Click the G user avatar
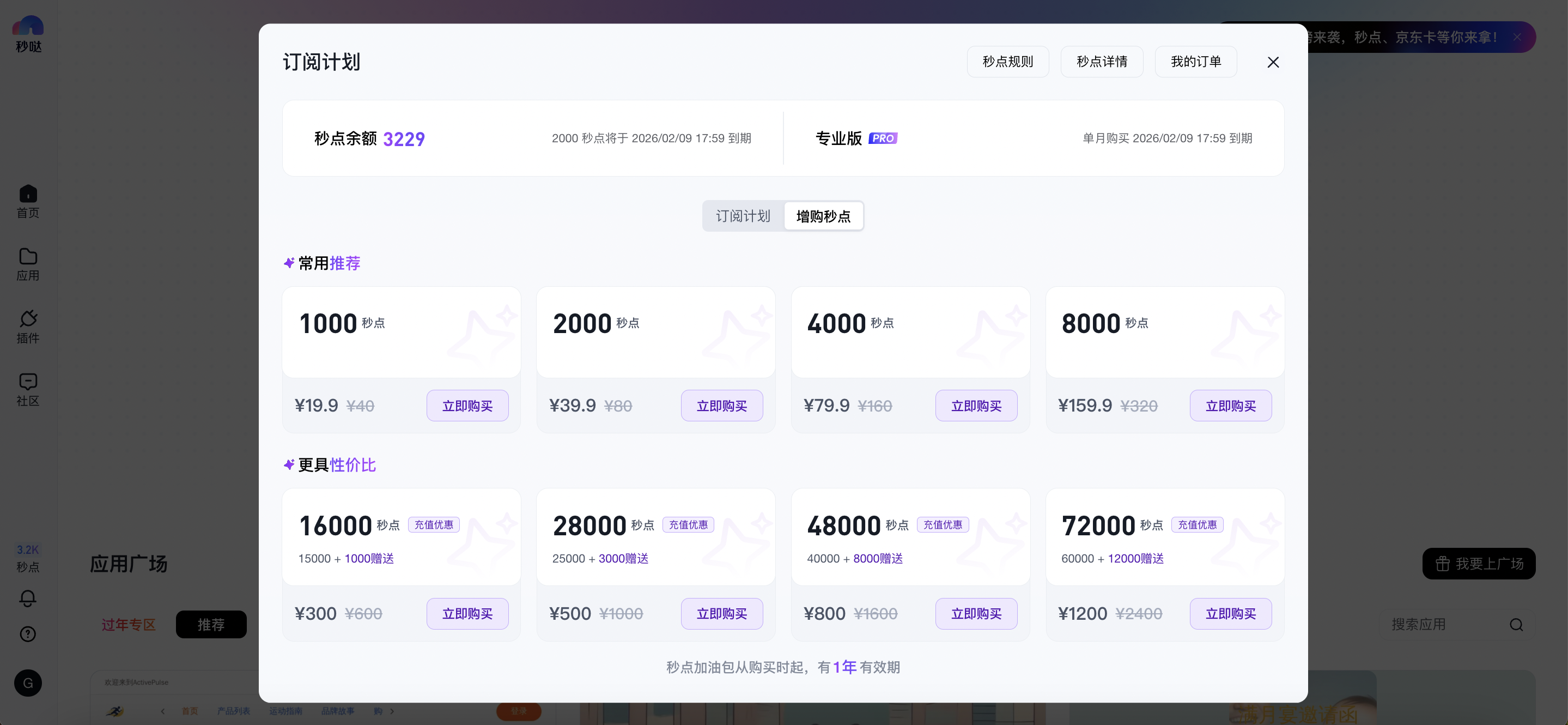 [x=28, y=683]
